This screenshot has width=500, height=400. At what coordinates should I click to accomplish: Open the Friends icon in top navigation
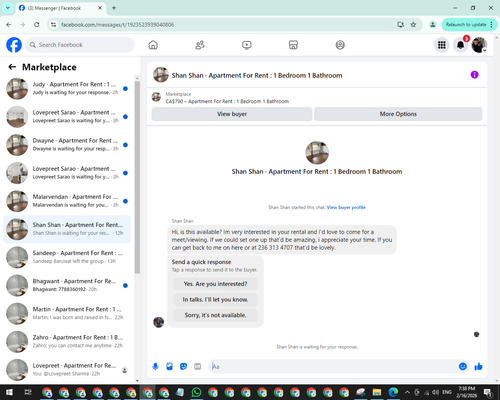click(x=200, y=45)
